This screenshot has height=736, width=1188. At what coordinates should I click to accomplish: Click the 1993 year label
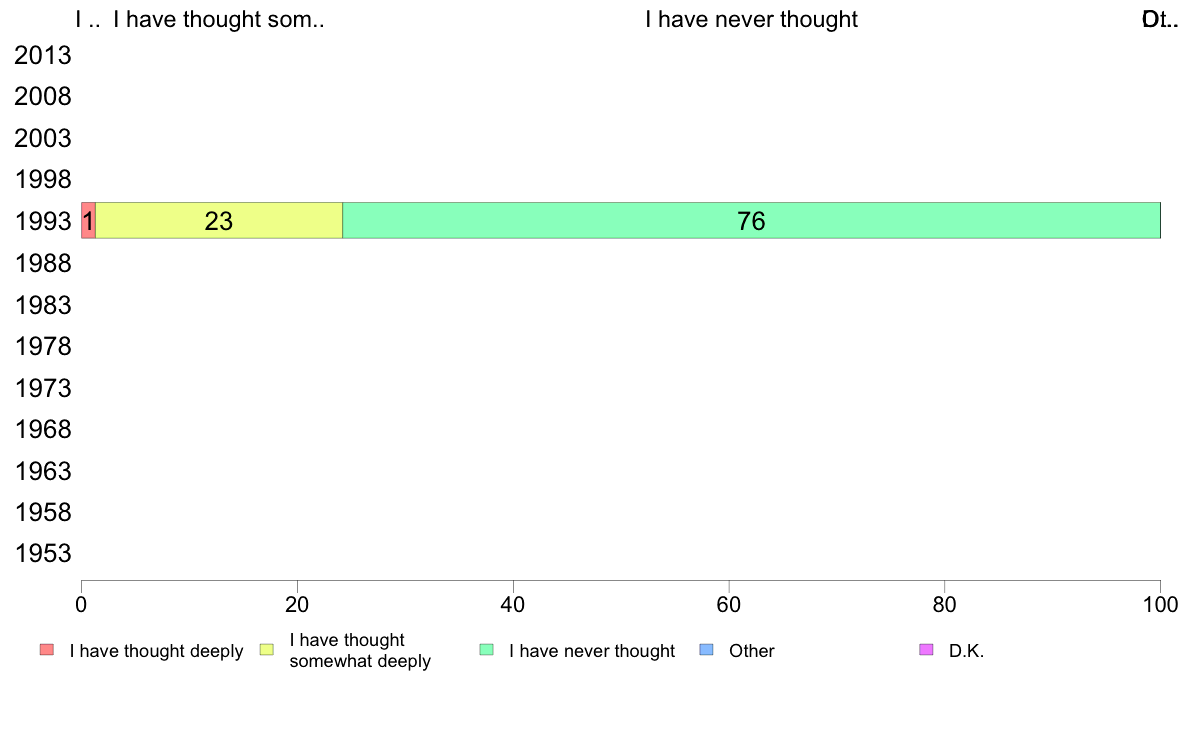coord(43,221)
